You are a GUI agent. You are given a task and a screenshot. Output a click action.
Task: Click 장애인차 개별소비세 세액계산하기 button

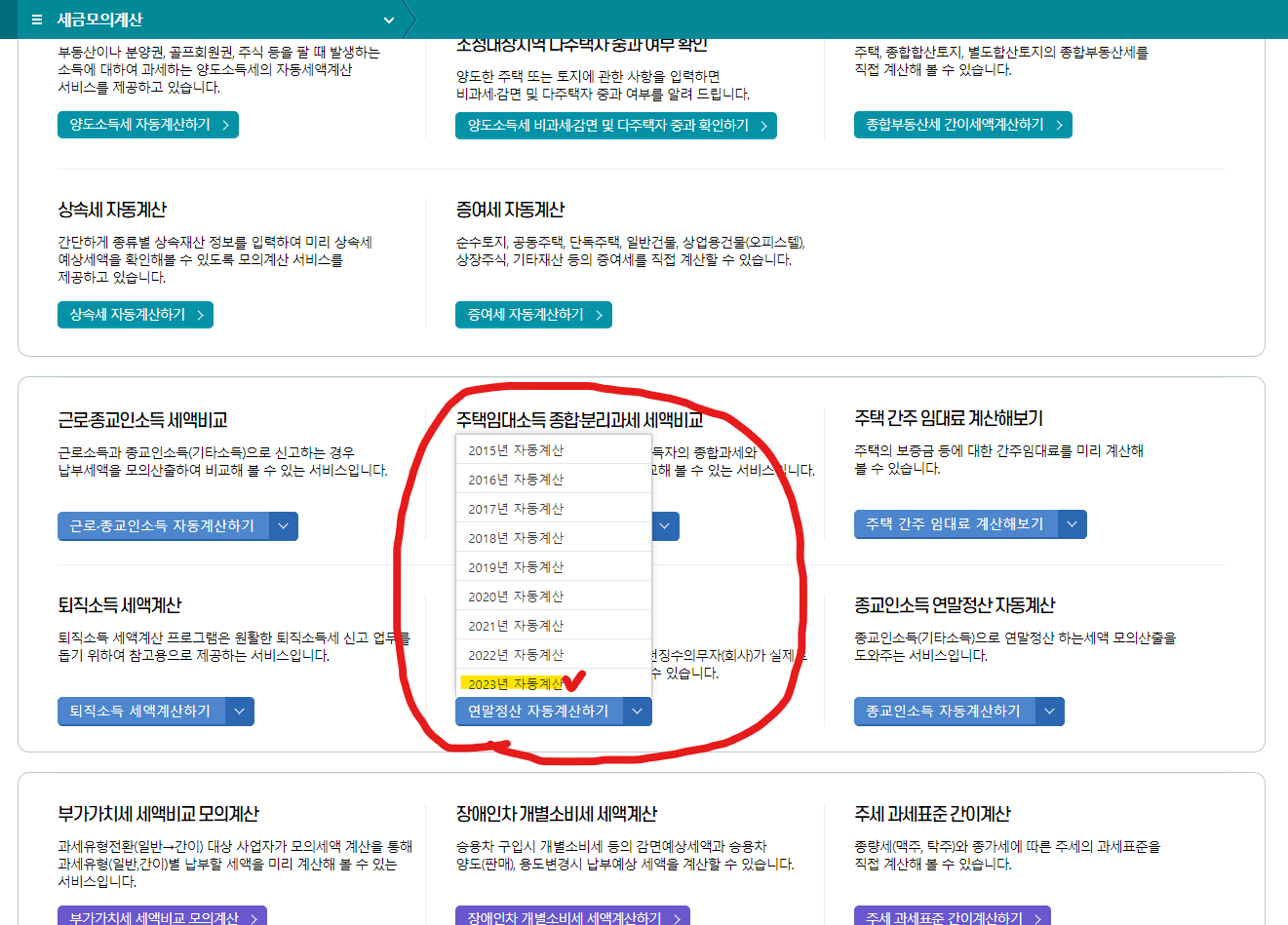coord(572,917)
